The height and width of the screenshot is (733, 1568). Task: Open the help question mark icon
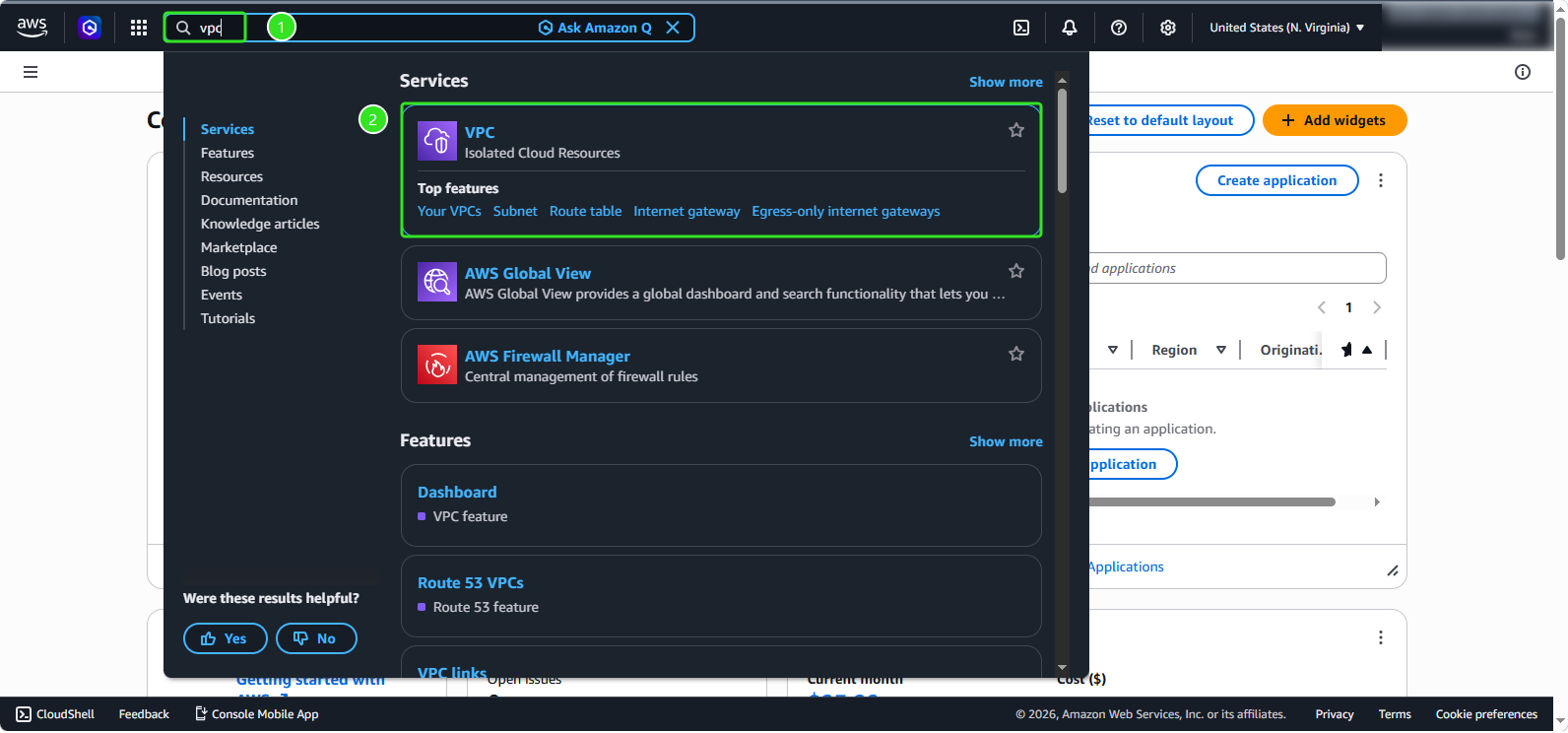(x=1119, y=28)
